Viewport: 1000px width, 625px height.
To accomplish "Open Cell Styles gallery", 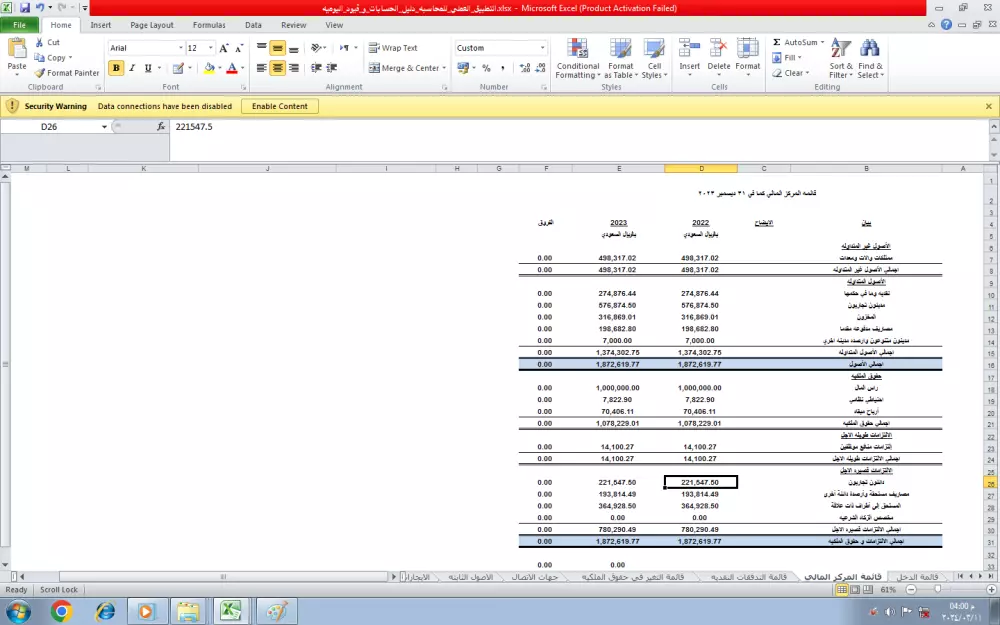I will click(654, 58).
